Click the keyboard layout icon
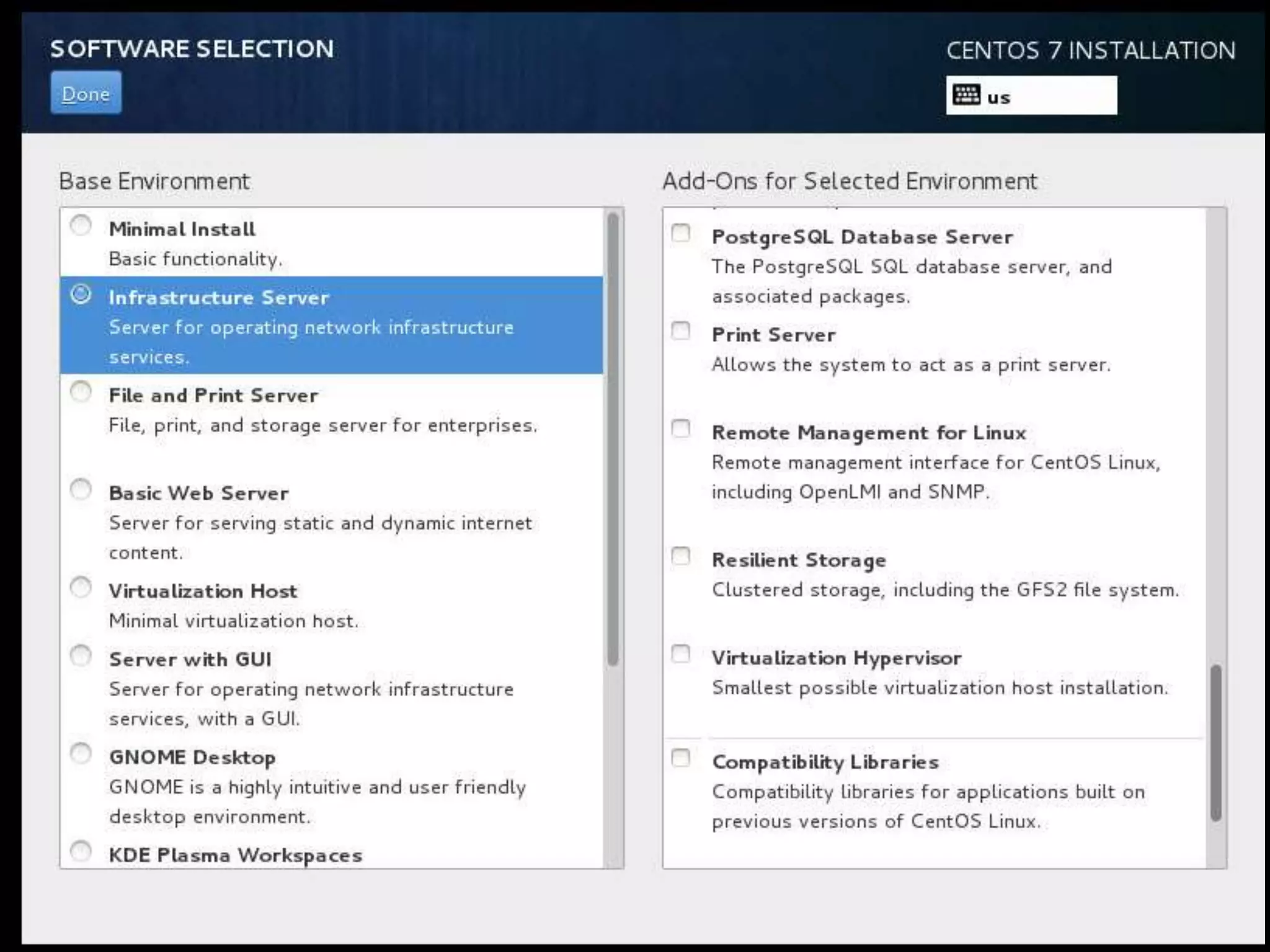The height and width of the screenshot is (952, 1270). pos(966,95)
